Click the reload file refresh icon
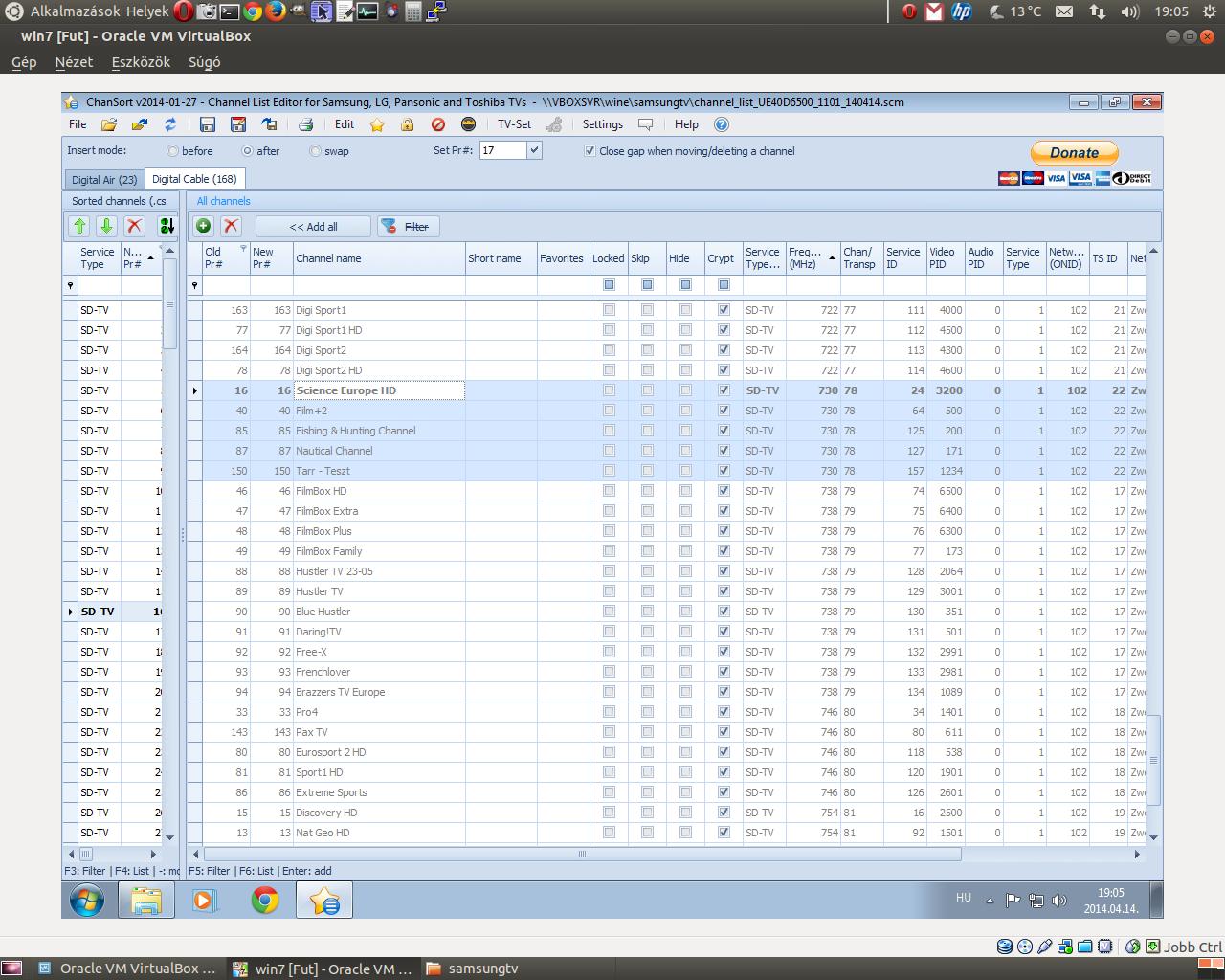1225x980 pixels. (170, 124)
